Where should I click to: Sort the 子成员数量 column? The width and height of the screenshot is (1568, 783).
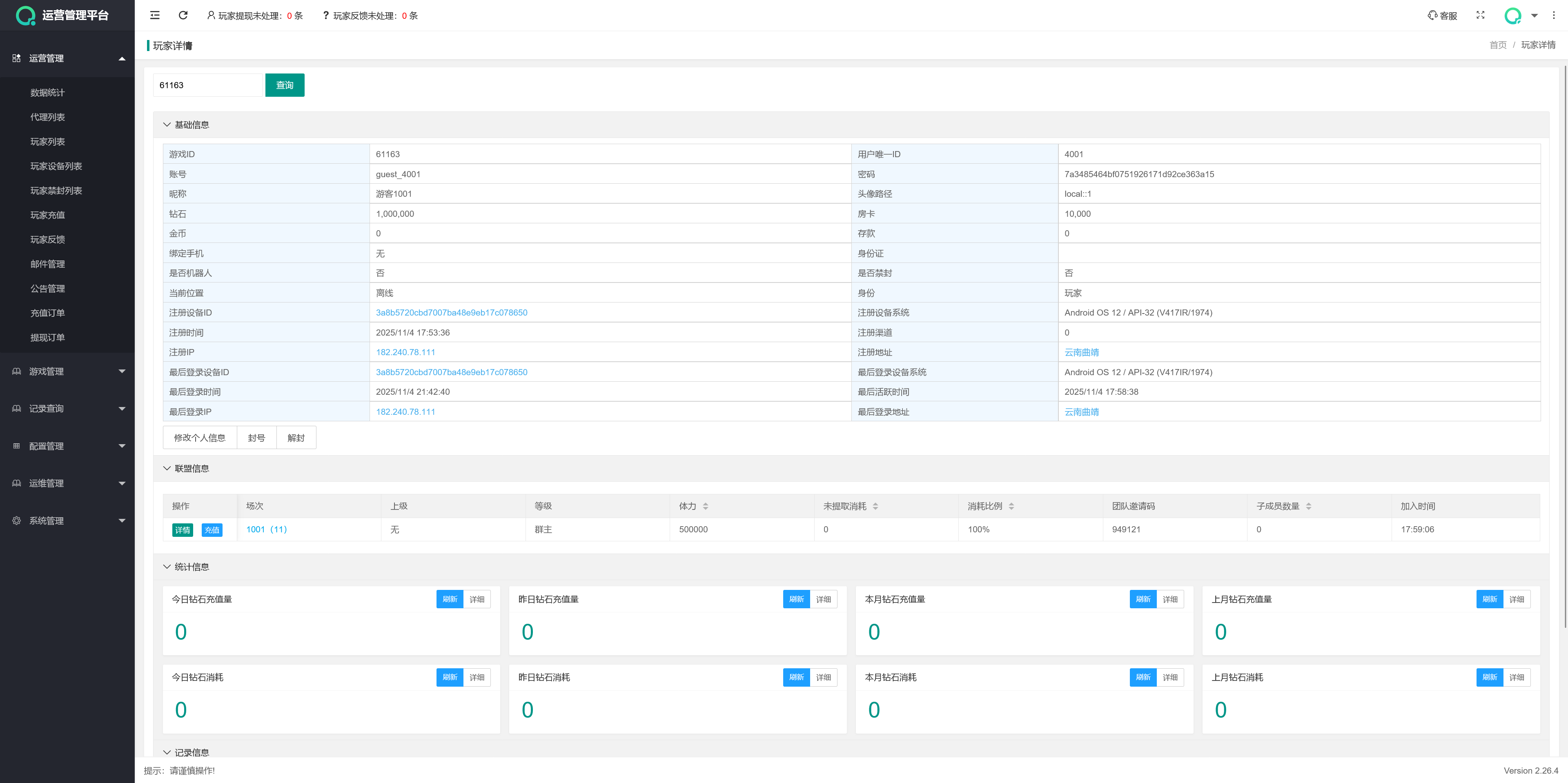tap(1309, 506)
